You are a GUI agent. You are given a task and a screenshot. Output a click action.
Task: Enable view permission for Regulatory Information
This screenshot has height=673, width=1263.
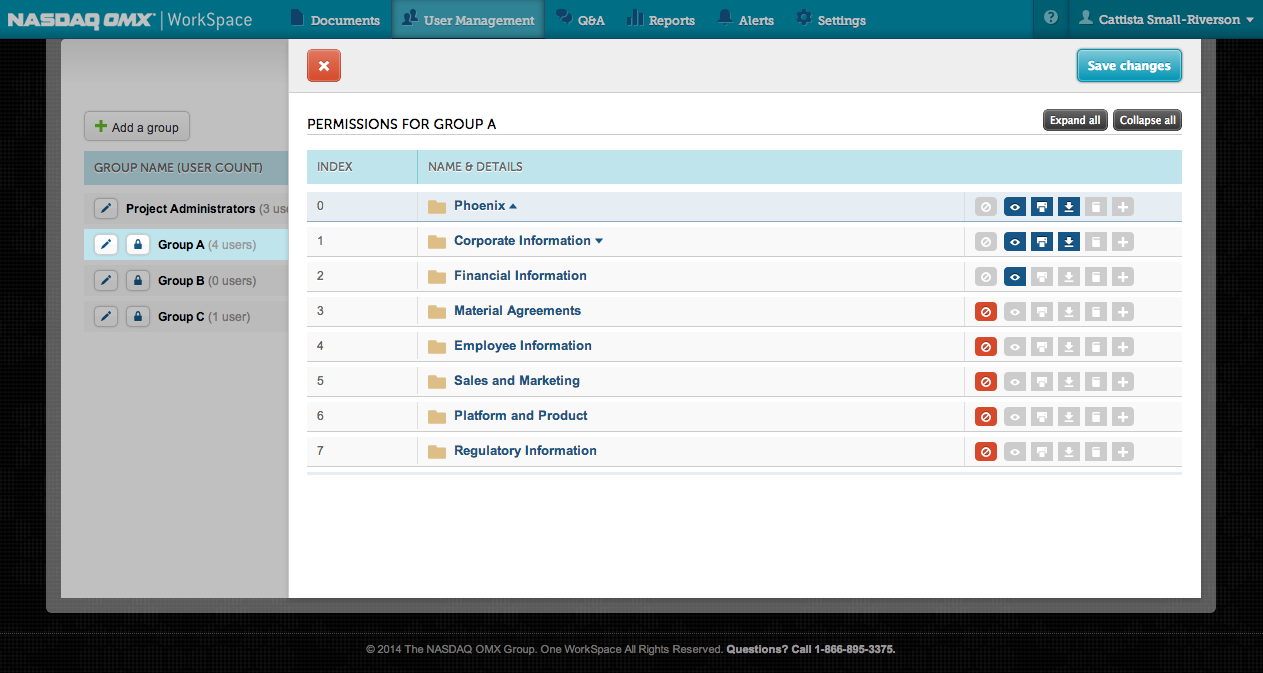(x=1015, y=452)
